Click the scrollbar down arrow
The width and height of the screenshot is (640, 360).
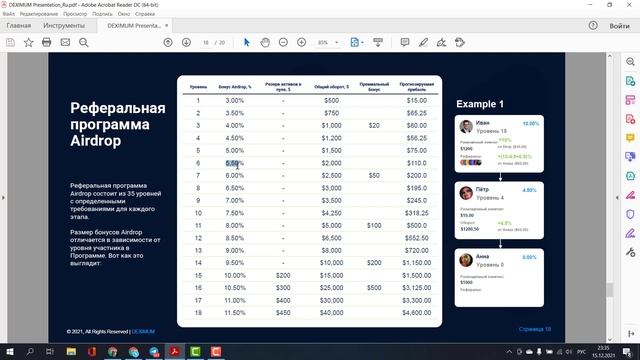click(x=610, y=339)
